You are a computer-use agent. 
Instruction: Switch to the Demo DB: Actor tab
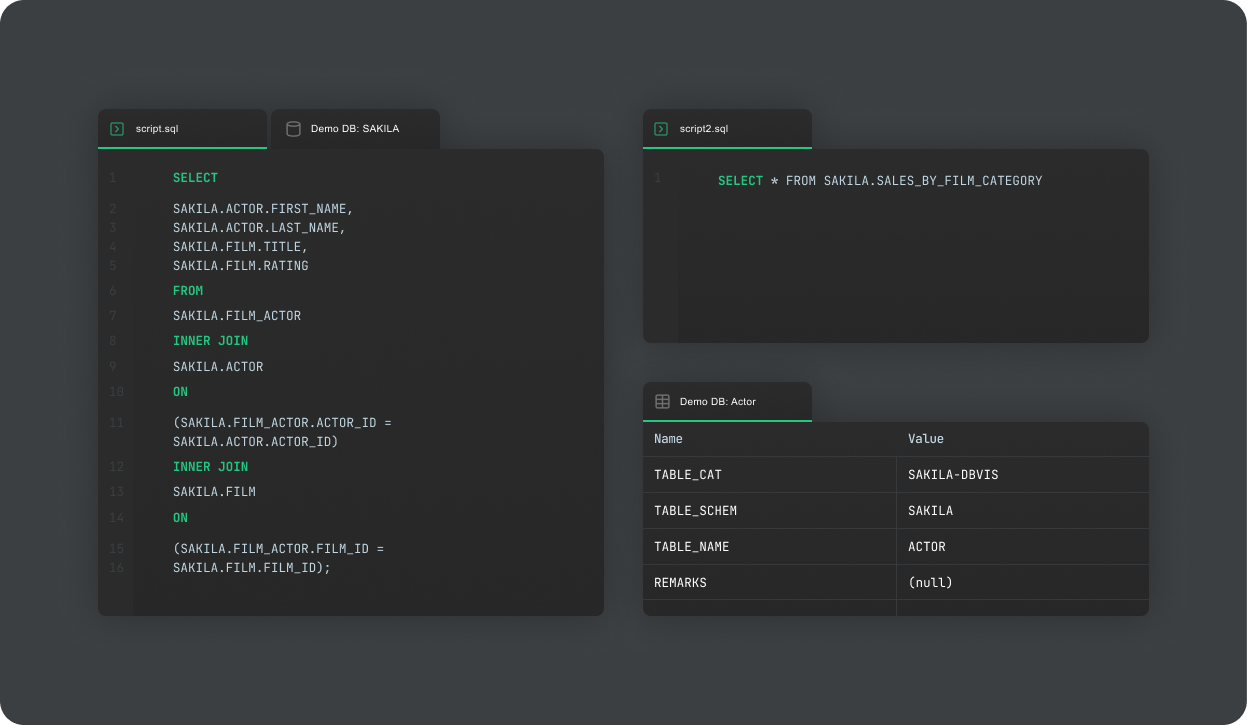pos(727,400)
